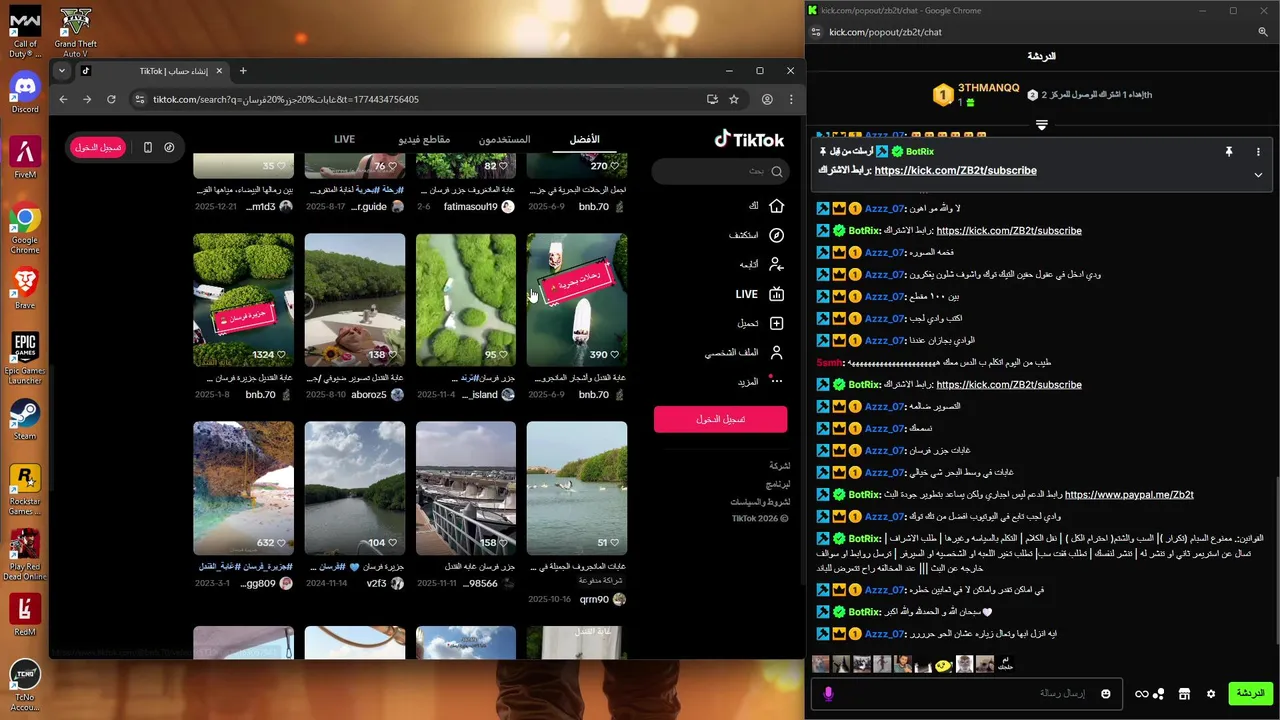Open the Profile (الملف الشخصي) icon
The image size is (1280, 720).
(x=776, y=353)
